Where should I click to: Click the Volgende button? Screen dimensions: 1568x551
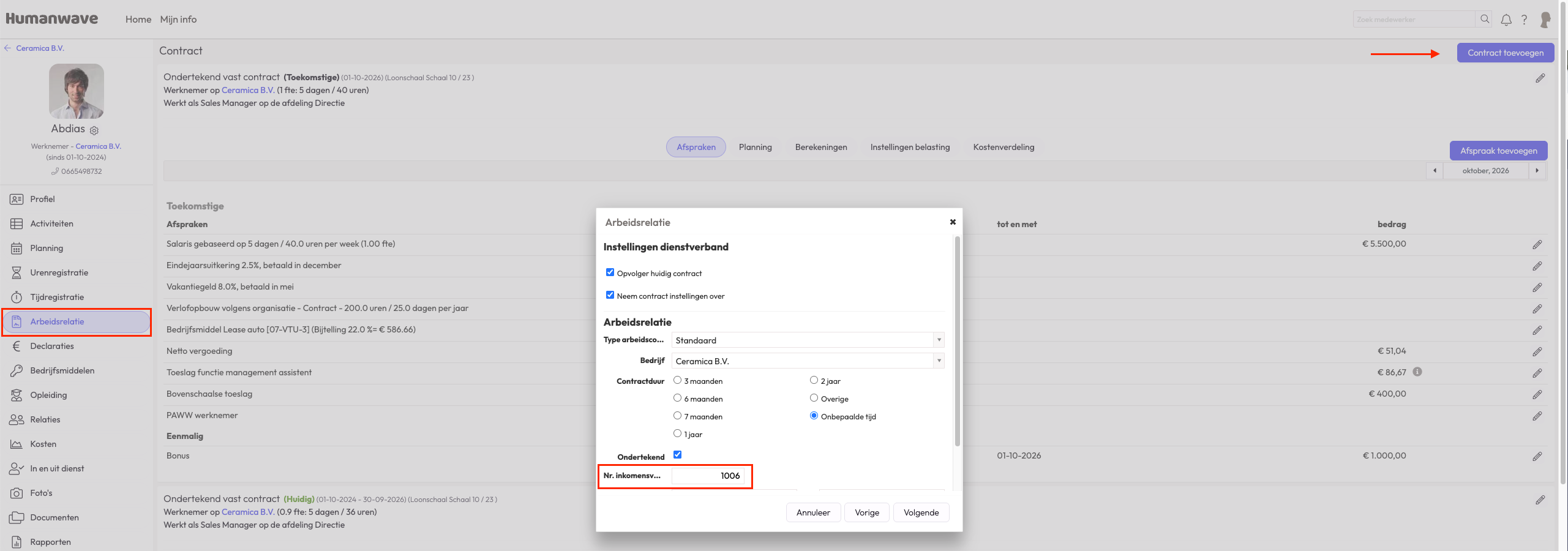coord(921,512)
